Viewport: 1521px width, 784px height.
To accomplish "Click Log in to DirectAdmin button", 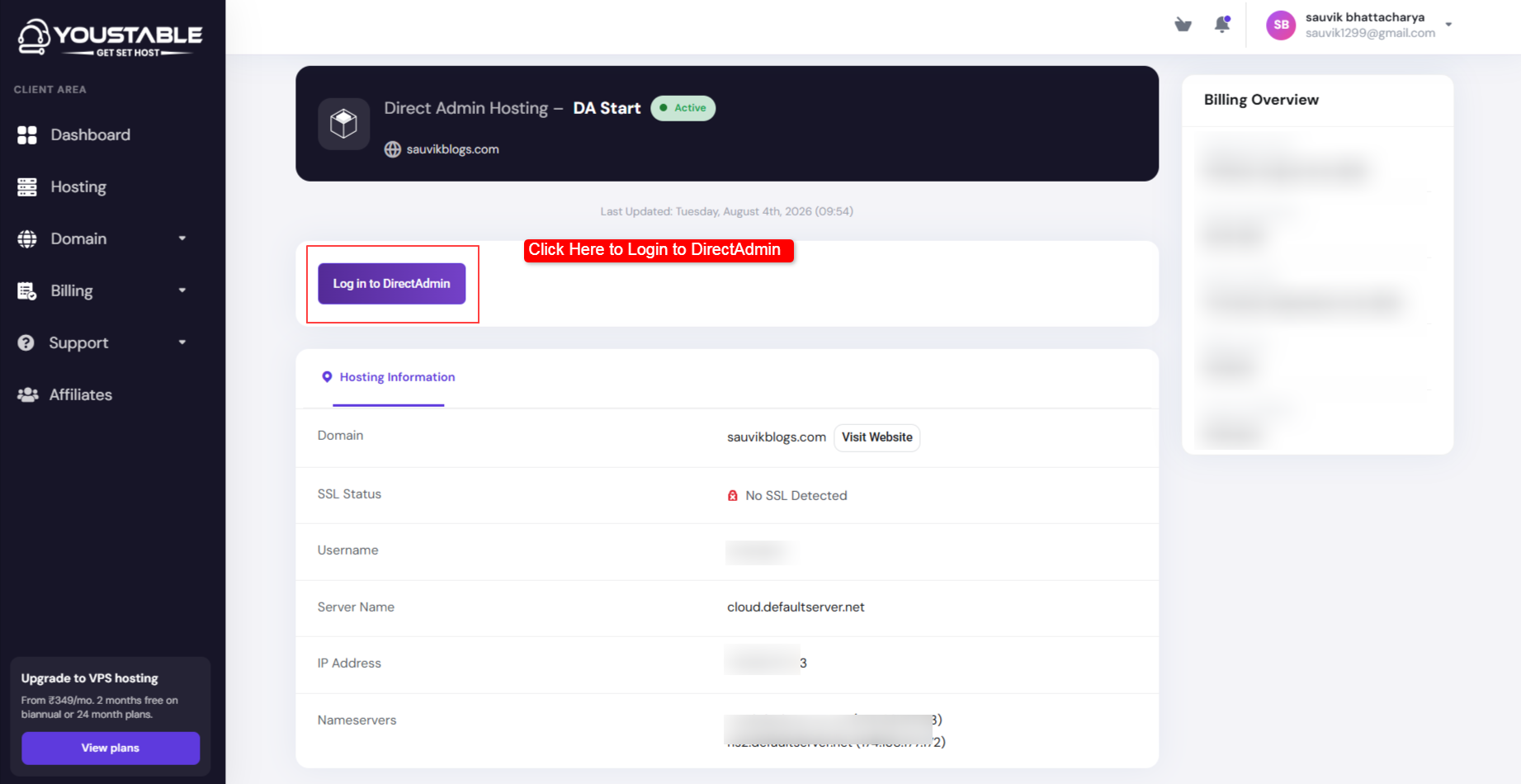I will pyautogui.click(x=392, y=284).
